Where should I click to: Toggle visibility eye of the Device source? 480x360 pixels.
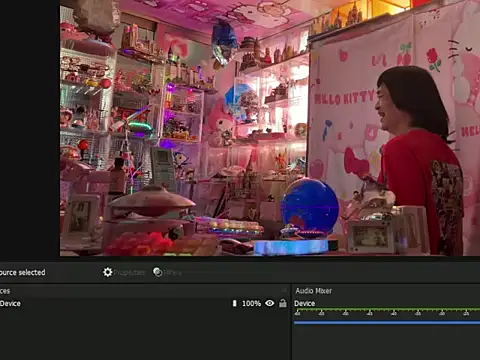[x=270, y=303]
